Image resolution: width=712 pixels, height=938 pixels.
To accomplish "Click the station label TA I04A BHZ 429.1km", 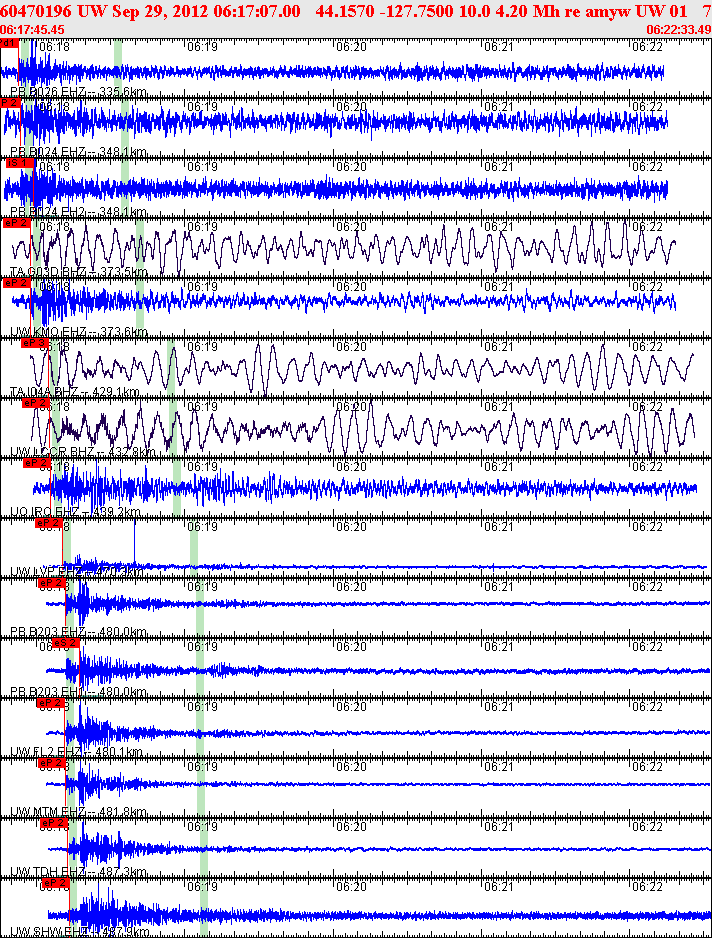I will point(75,392).
